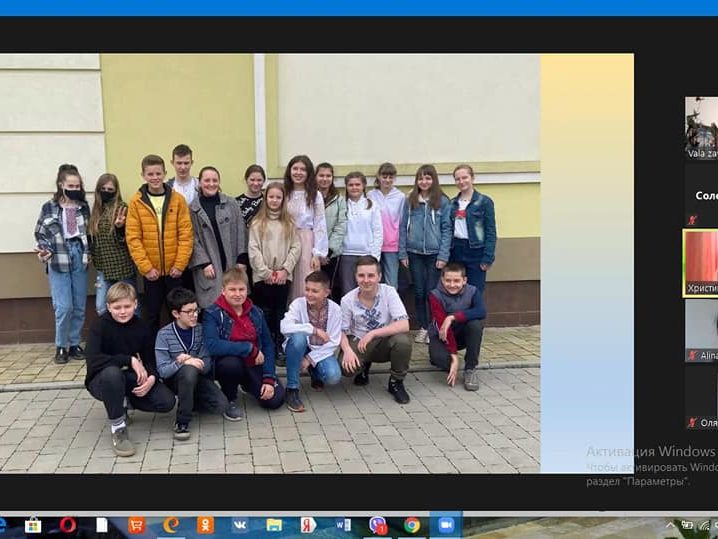Open Viber with unread notification badge

(378, 525)
